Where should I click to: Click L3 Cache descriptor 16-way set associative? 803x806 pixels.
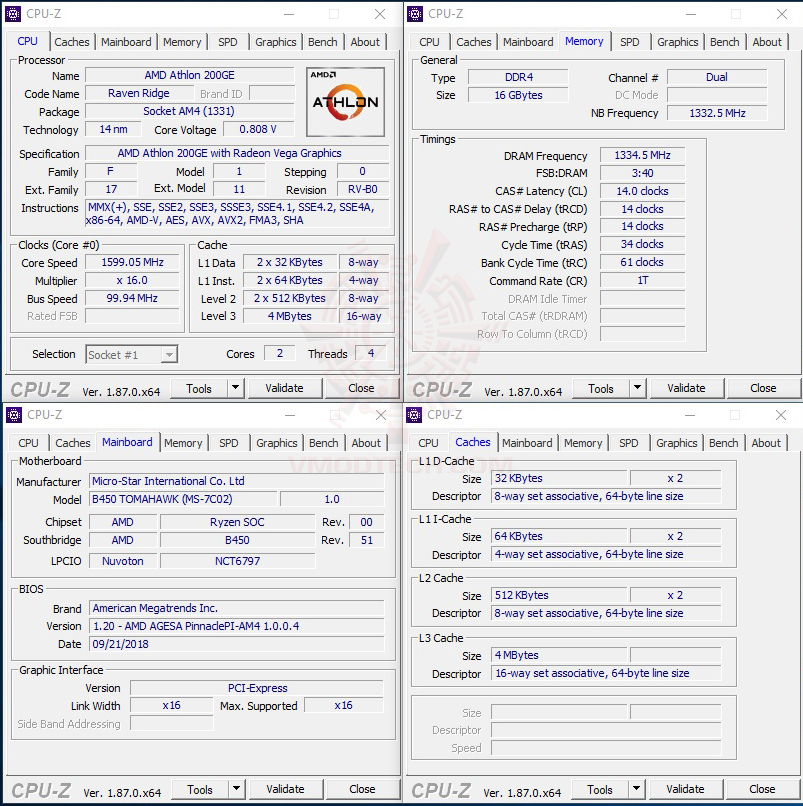pyautogui.click(x=606, y=673)
